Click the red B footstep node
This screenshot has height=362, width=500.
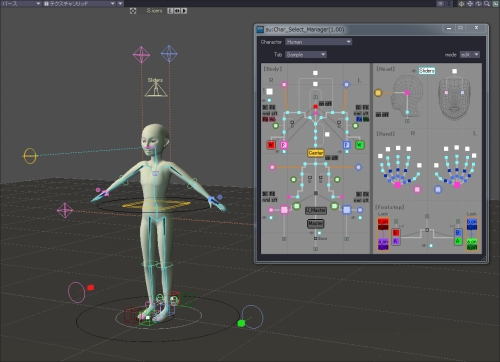point(396,232)
